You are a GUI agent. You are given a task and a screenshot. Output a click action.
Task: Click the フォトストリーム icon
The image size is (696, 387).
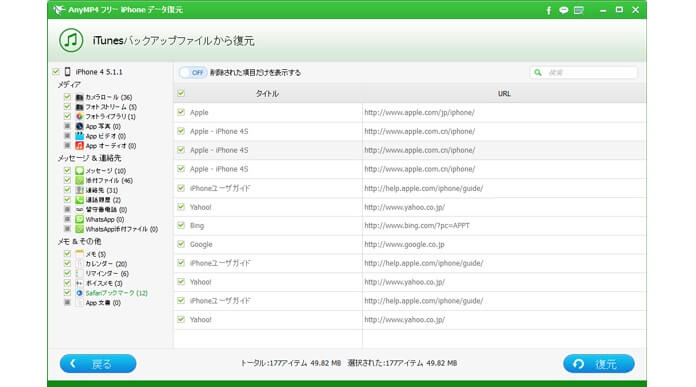pyautogui.click(x=79, y=107)
